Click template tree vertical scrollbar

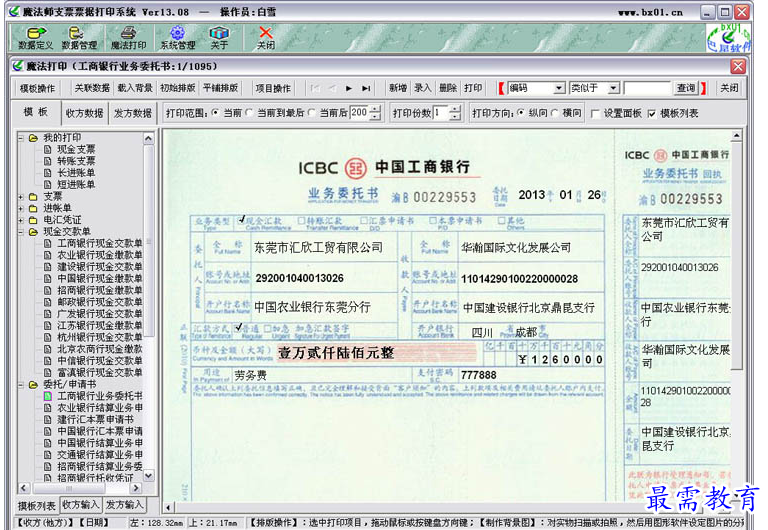[149, 307]
